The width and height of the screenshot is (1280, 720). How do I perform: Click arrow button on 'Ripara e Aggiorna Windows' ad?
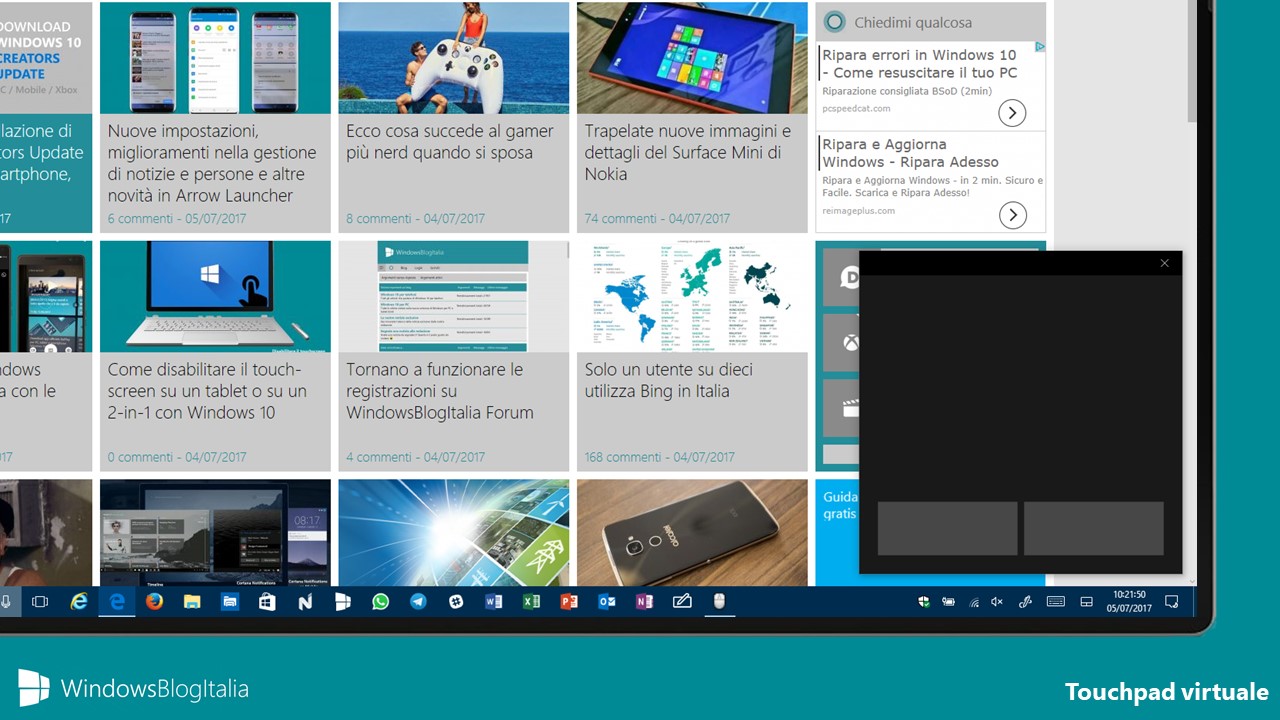click(x=1013, y=214)
